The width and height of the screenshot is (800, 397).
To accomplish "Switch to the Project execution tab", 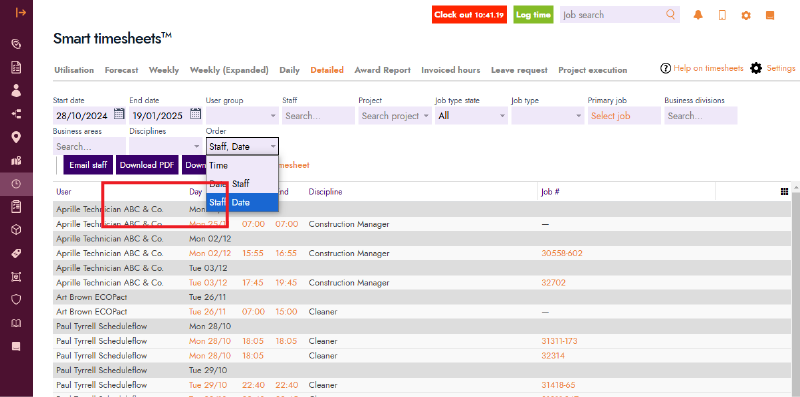I will (592, 70).
